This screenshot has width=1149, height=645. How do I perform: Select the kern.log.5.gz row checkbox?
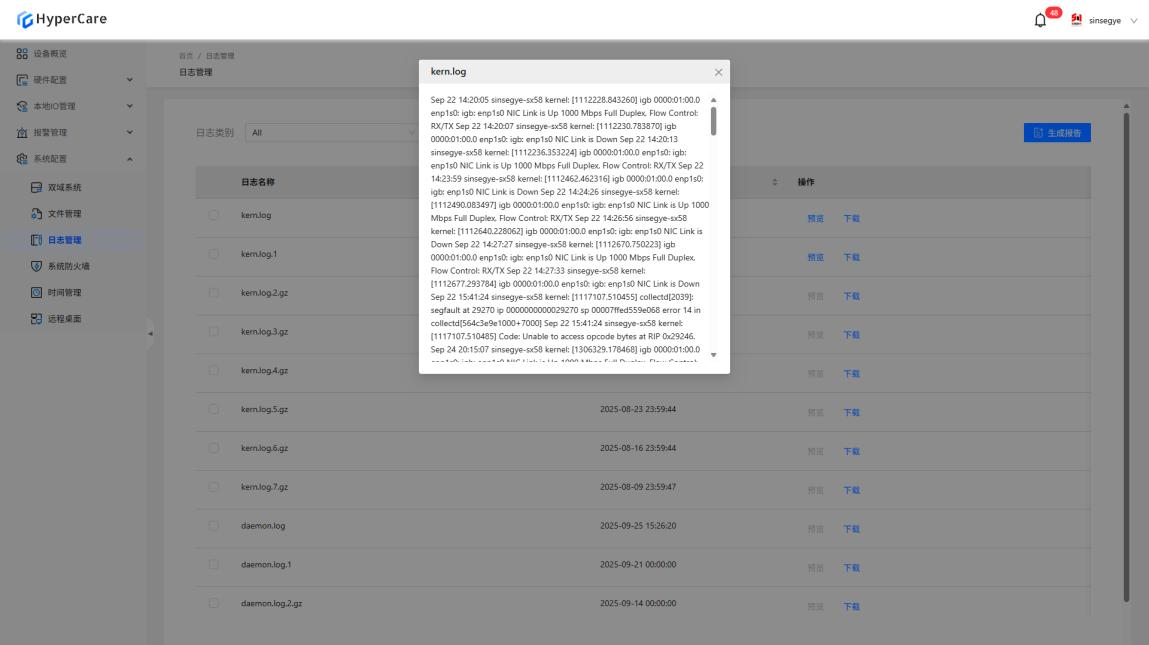click(213, 410)
